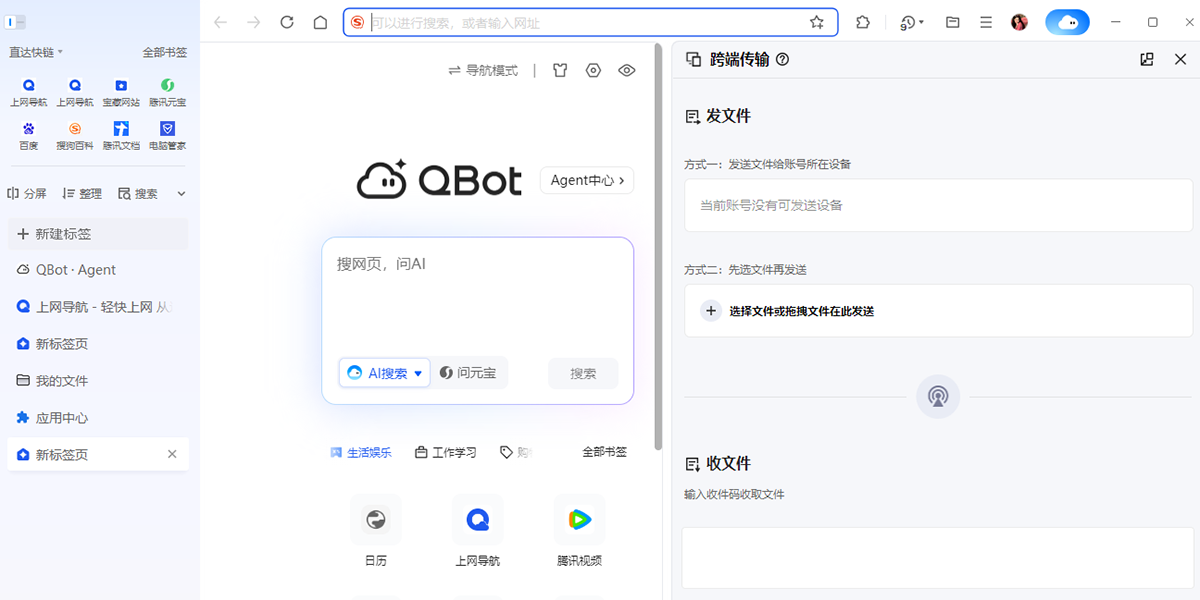Click the 整理 organize tabs button
This screenshot has width=1200, height=600.
pos(82,193)
